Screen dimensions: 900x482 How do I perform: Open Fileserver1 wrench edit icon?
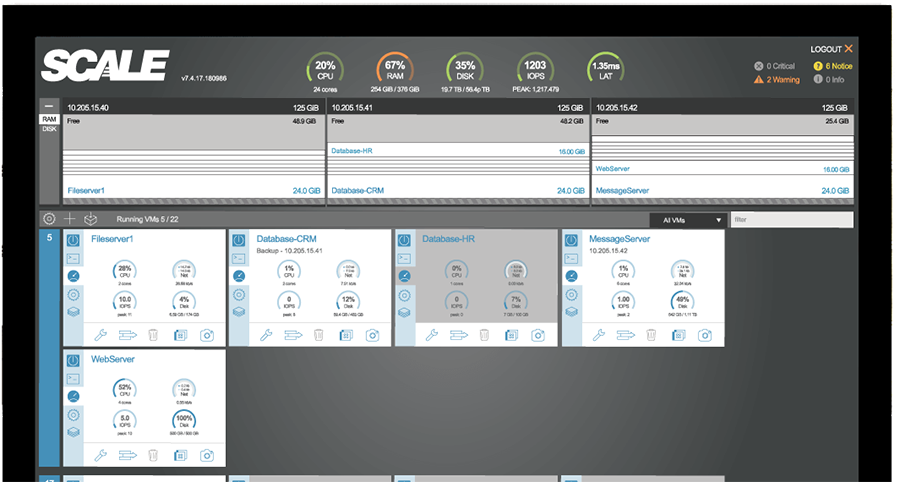100,335
